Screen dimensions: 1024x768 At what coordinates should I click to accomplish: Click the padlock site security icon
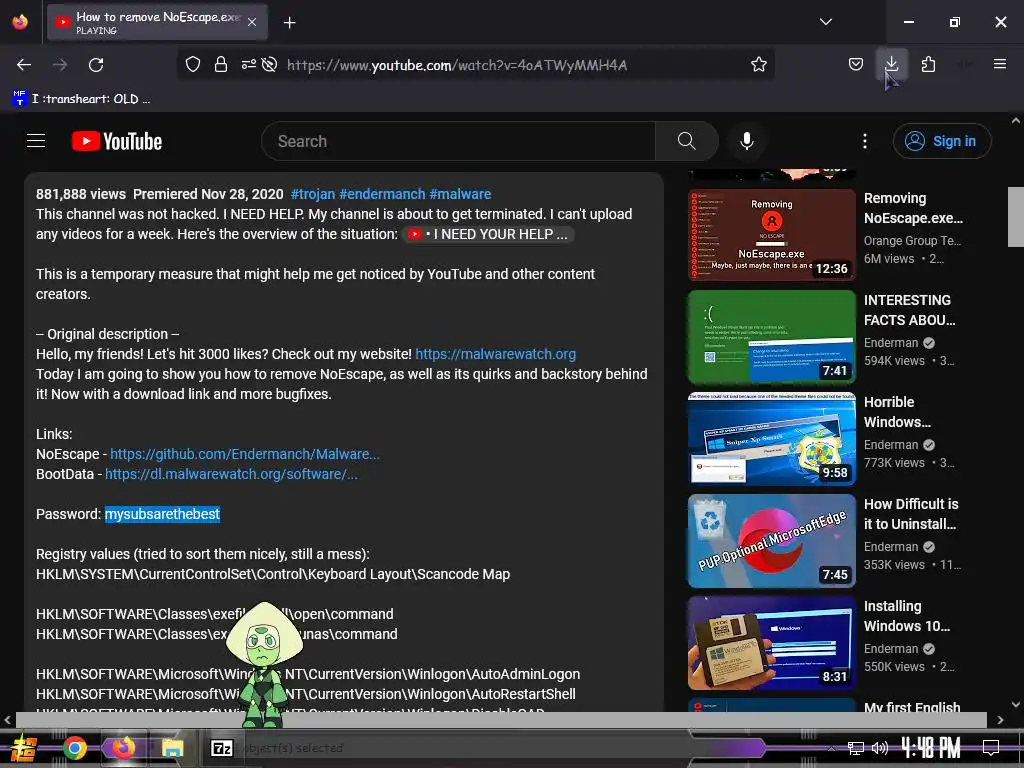click(x=221, y=65)
